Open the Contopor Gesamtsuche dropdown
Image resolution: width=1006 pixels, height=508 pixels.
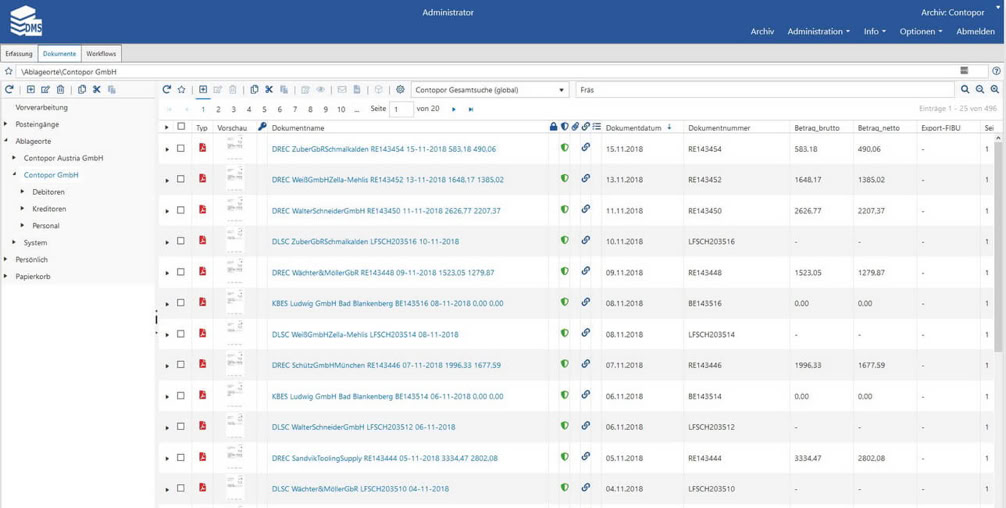click(489, 90)
